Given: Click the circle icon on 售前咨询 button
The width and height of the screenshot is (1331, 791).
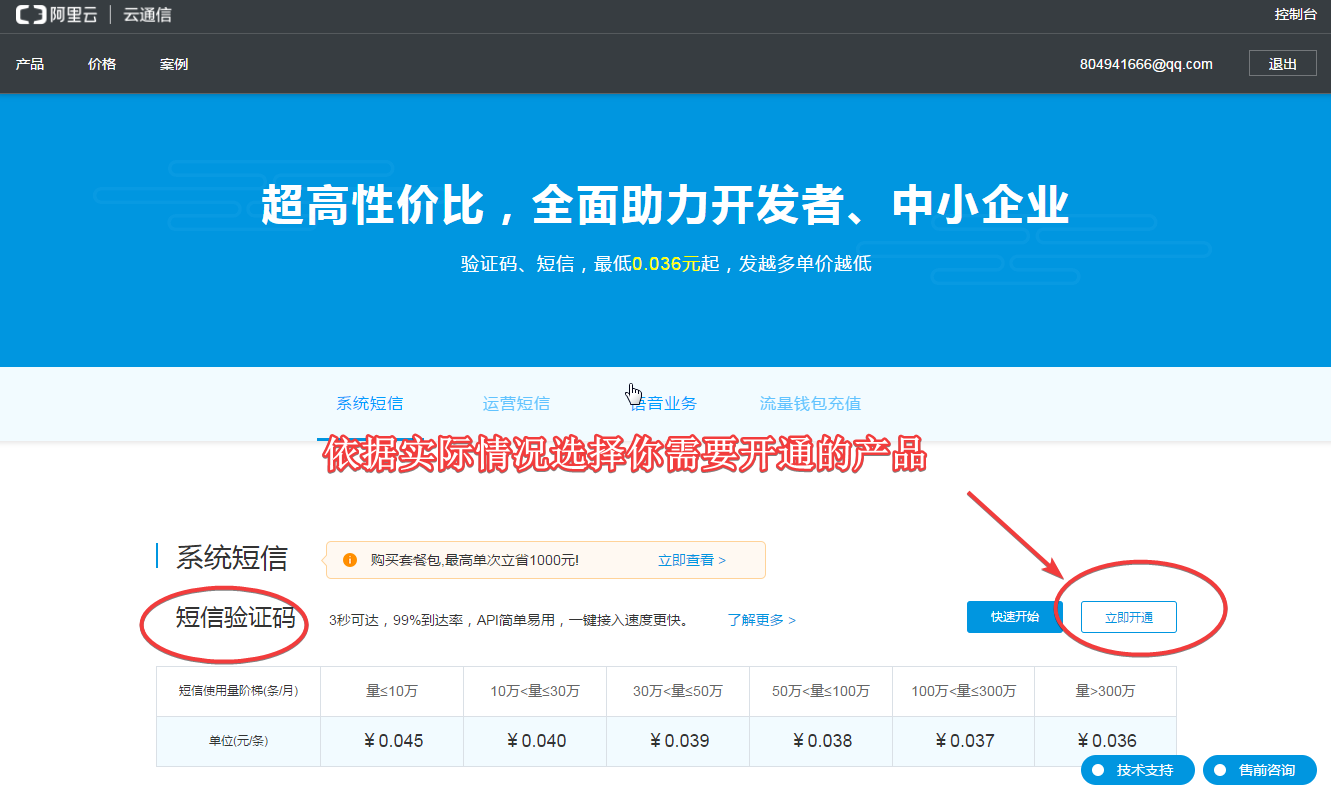Looking at the screenshot, I should (1220, 770).
